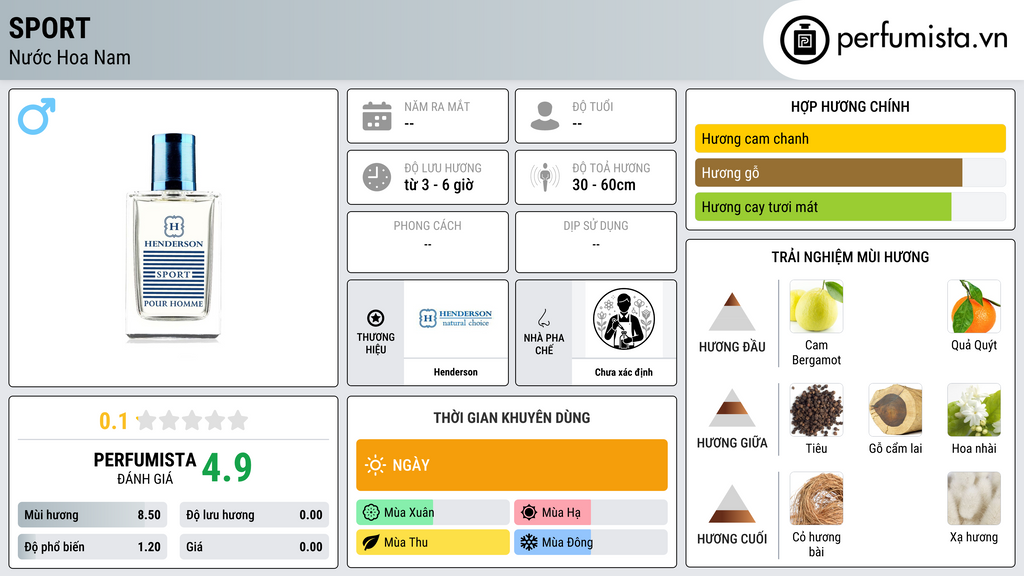Click the Mùa Đông season bar
1024x576 pixels.
(x=590, y=542)
